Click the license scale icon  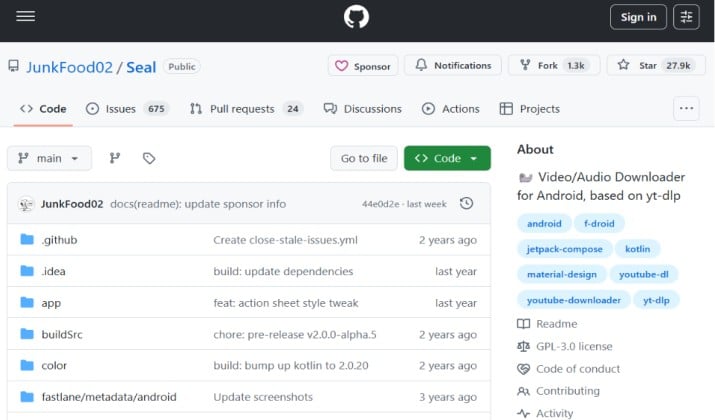(x=523, y=347)
